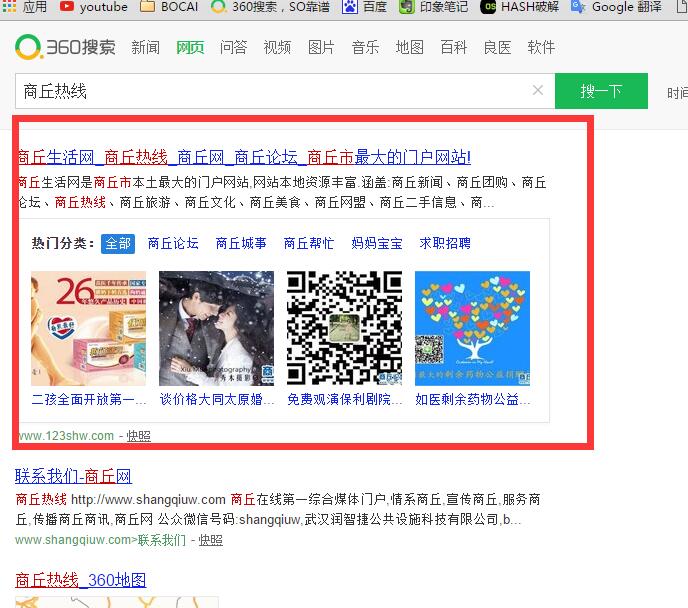Open the 快照 link for shangqiuw.com
The image size is (688, 608).
(x=211, y=540)
